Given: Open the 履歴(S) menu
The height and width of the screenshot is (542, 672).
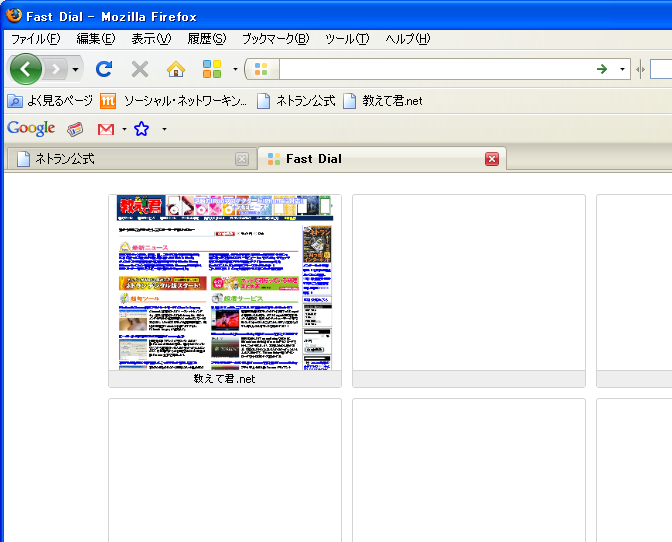Looking at the screenshot, I should pos(207,39).
